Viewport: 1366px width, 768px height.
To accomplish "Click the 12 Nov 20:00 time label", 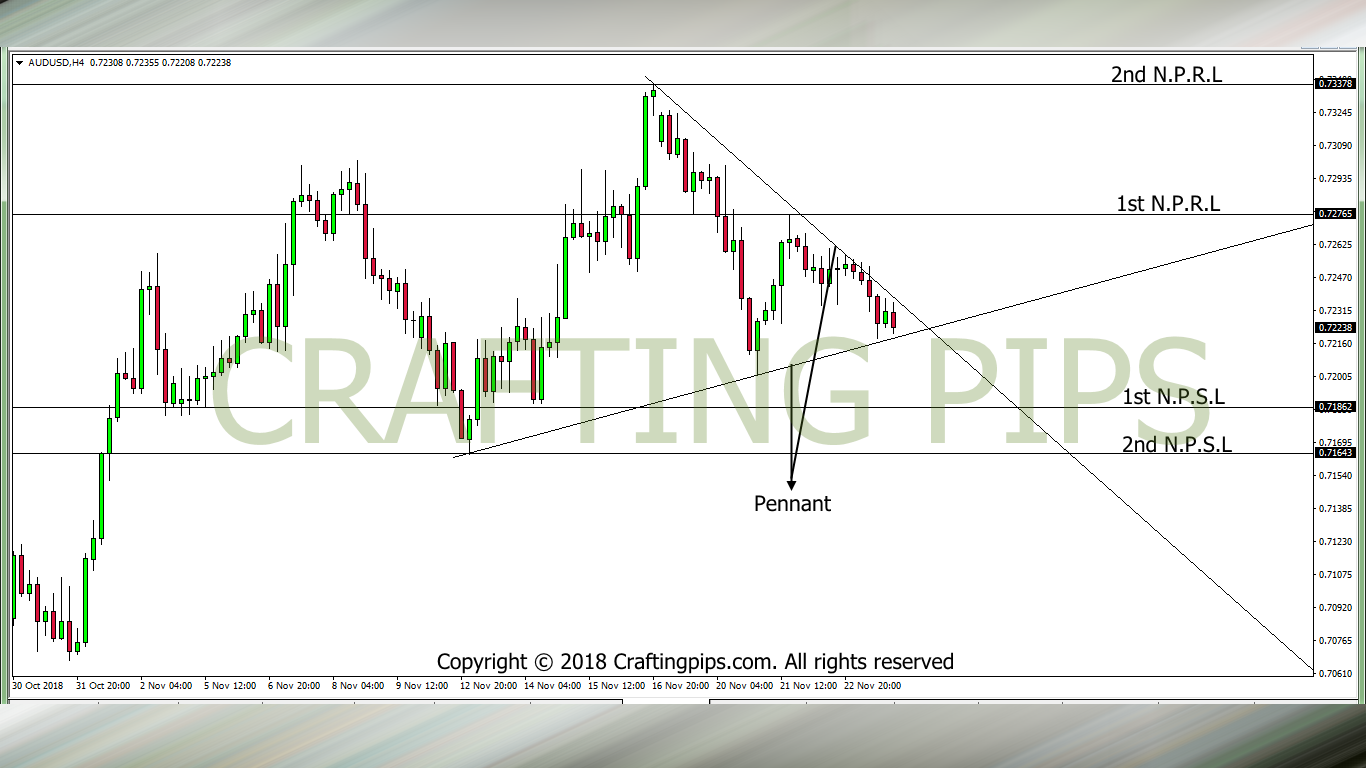I will (489, 686).
